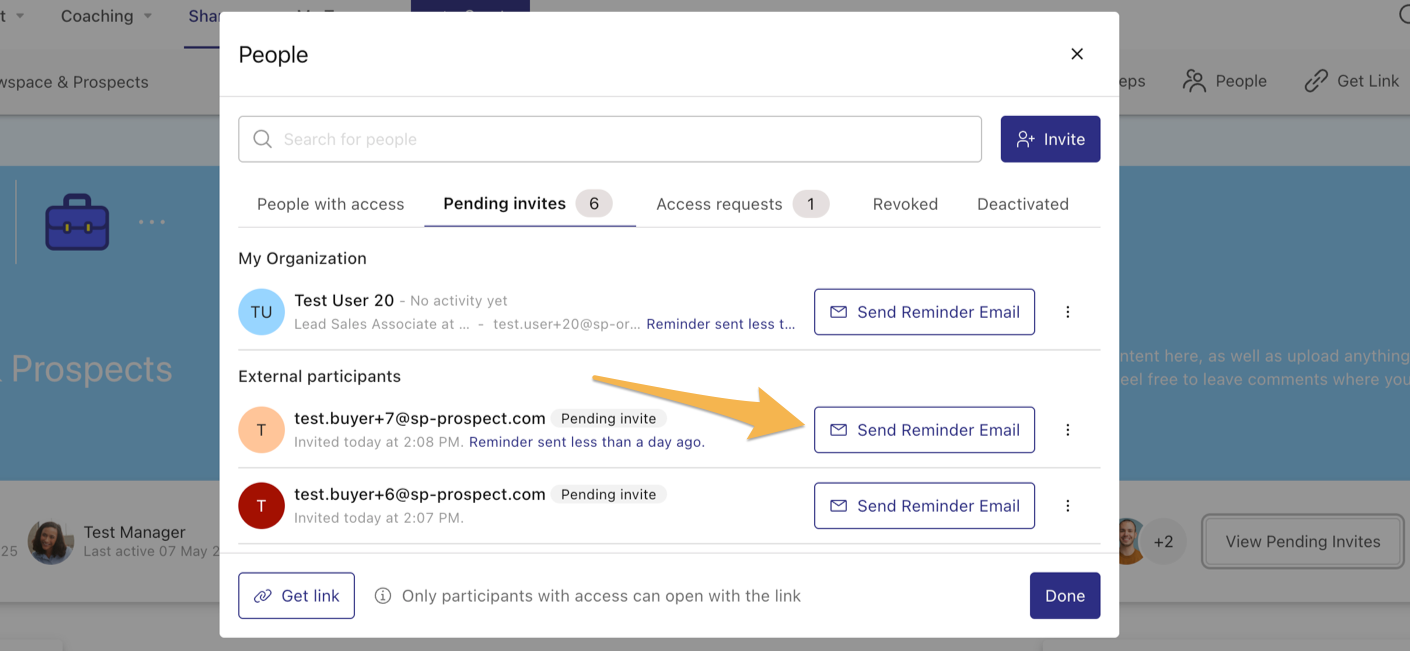Switch to People with access tab
Screen dimensions: 1410x651
pyautogui.click(x=330, y=204)
